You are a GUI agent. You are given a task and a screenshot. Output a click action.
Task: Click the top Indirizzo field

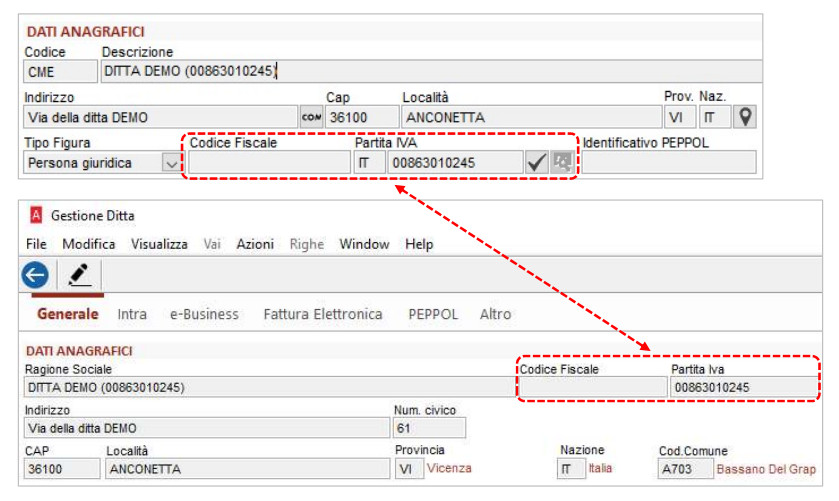pyautogui.click(x=160, y=117)
